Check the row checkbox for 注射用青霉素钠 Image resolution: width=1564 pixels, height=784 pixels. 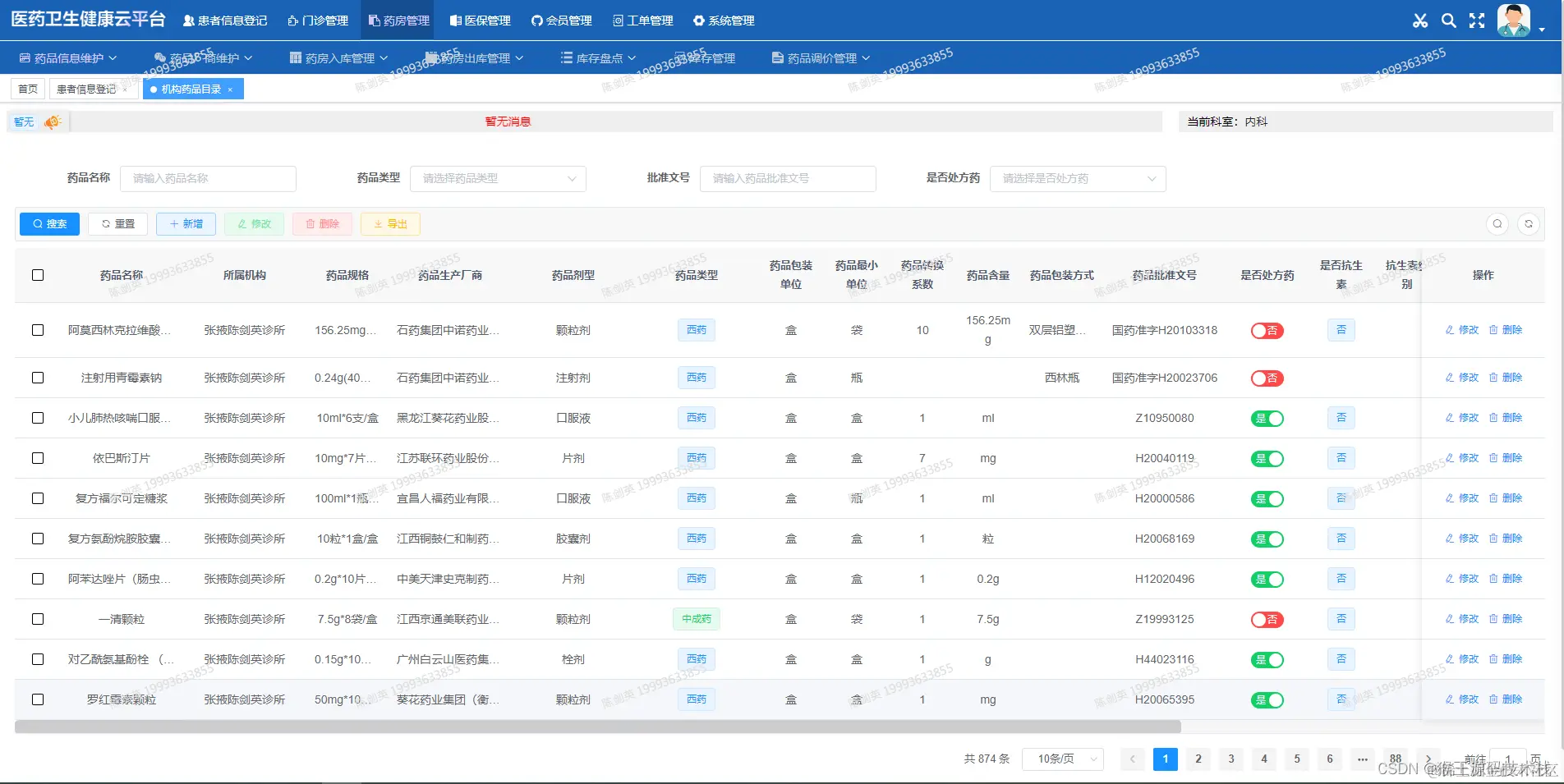(38, 378)
